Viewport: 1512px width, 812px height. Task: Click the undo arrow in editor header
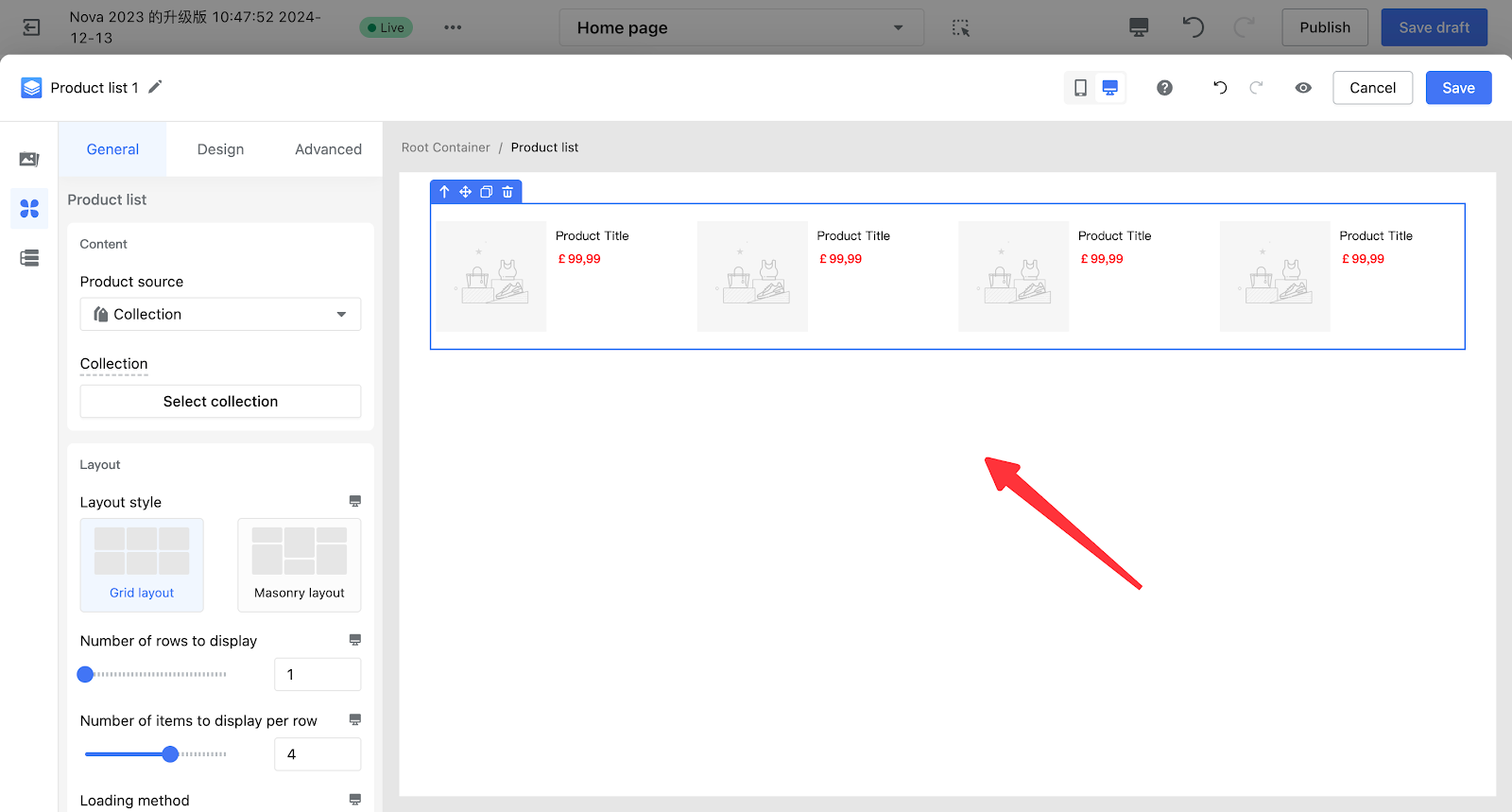tap(1220, 88)
